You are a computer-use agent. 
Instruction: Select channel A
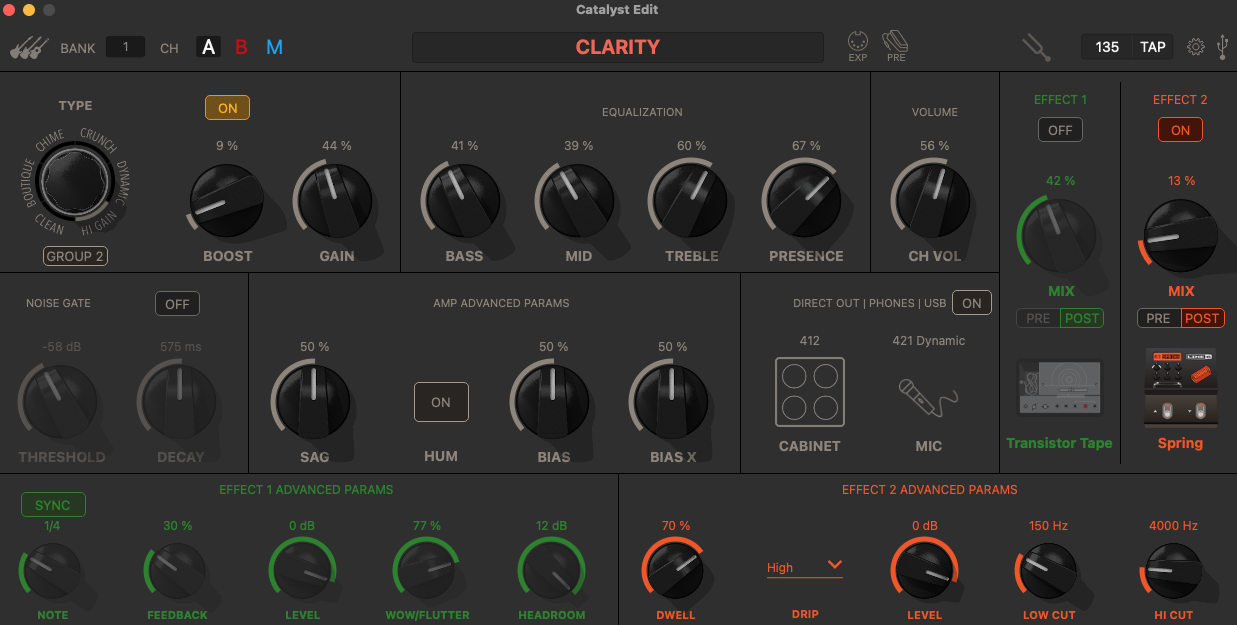click(208, 47)
